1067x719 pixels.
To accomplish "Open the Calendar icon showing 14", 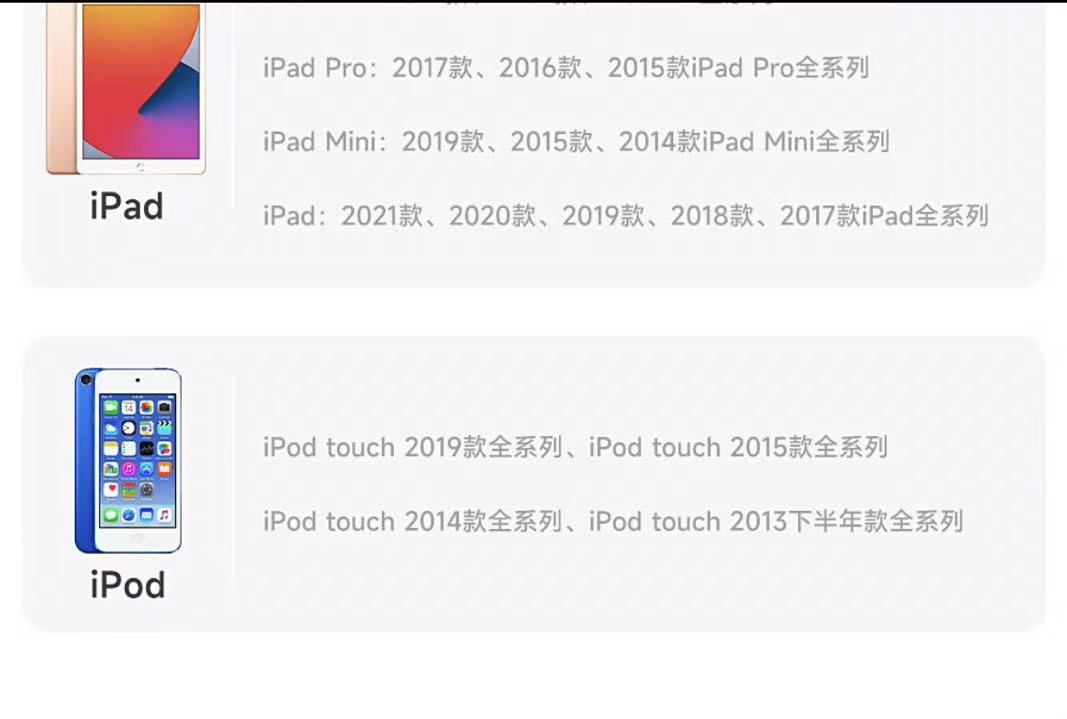I will tap(129, 407).
